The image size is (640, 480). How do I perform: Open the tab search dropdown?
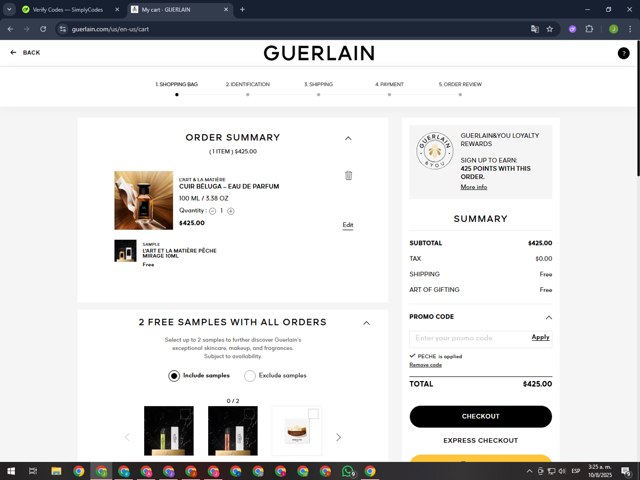tap(9, 9)
